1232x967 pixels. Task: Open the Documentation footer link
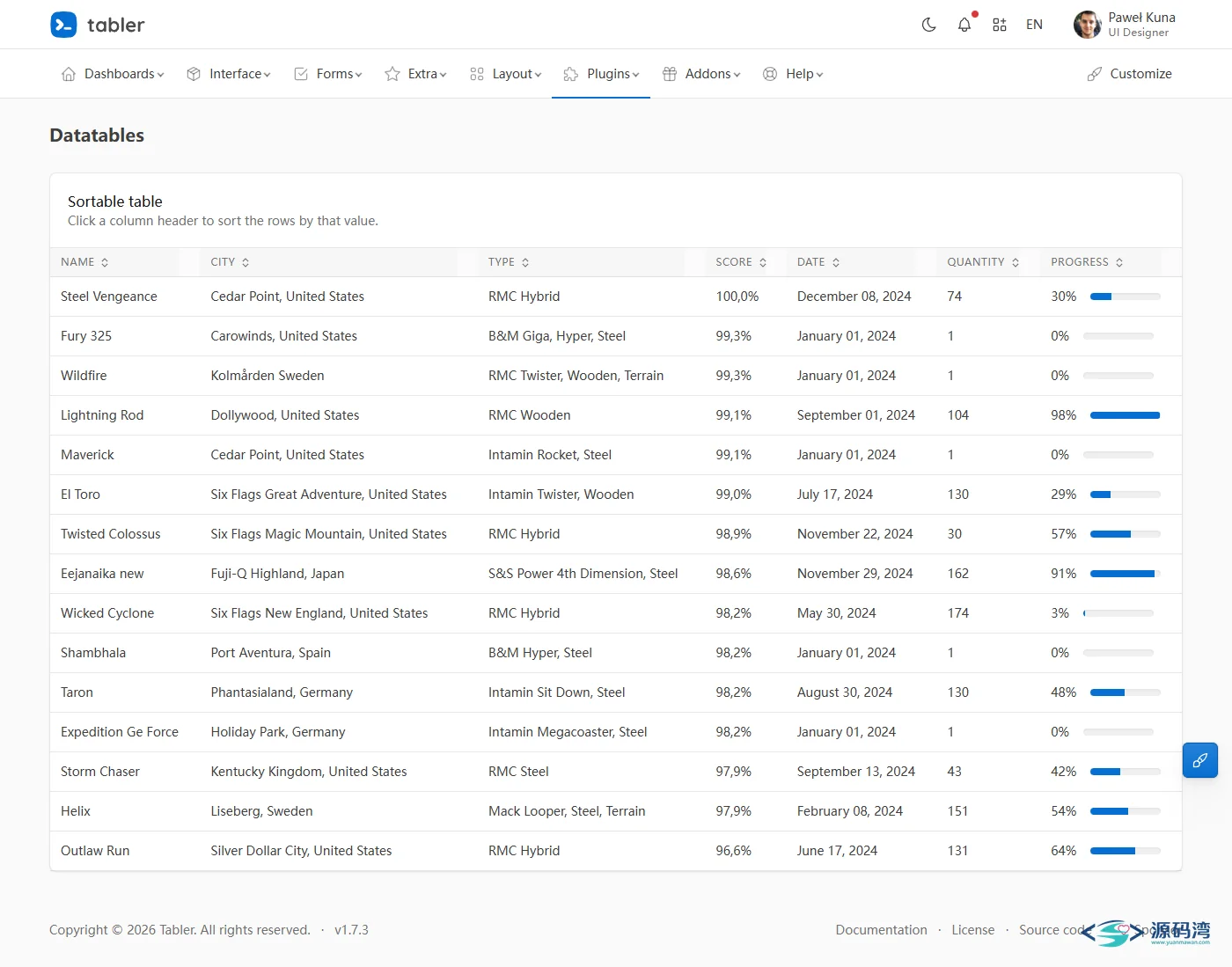881,930
